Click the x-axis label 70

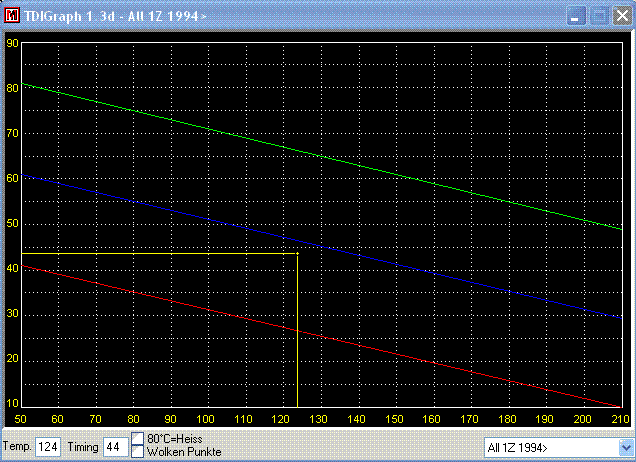click(95, 419)
